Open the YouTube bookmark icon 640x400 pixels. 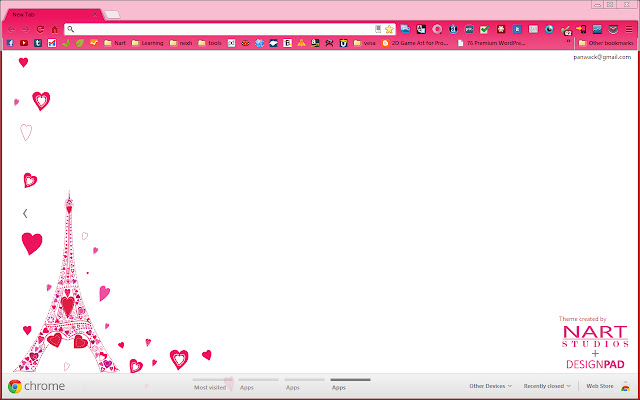[x=24, y=43]
